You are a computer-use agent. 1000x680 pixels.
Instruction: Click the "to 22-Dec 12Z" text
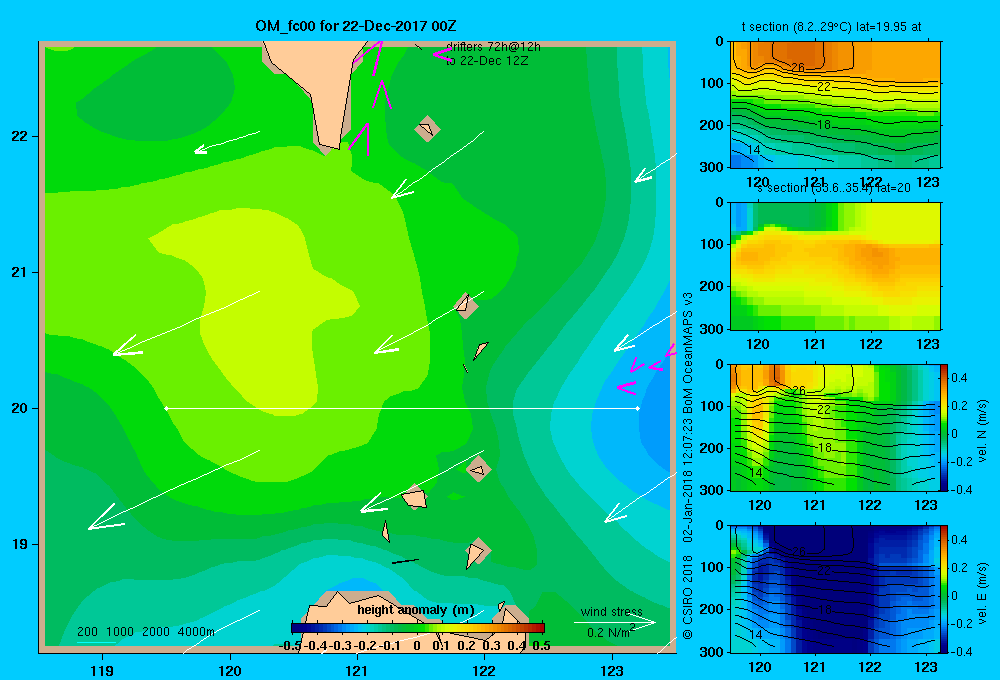click(487, 61)
